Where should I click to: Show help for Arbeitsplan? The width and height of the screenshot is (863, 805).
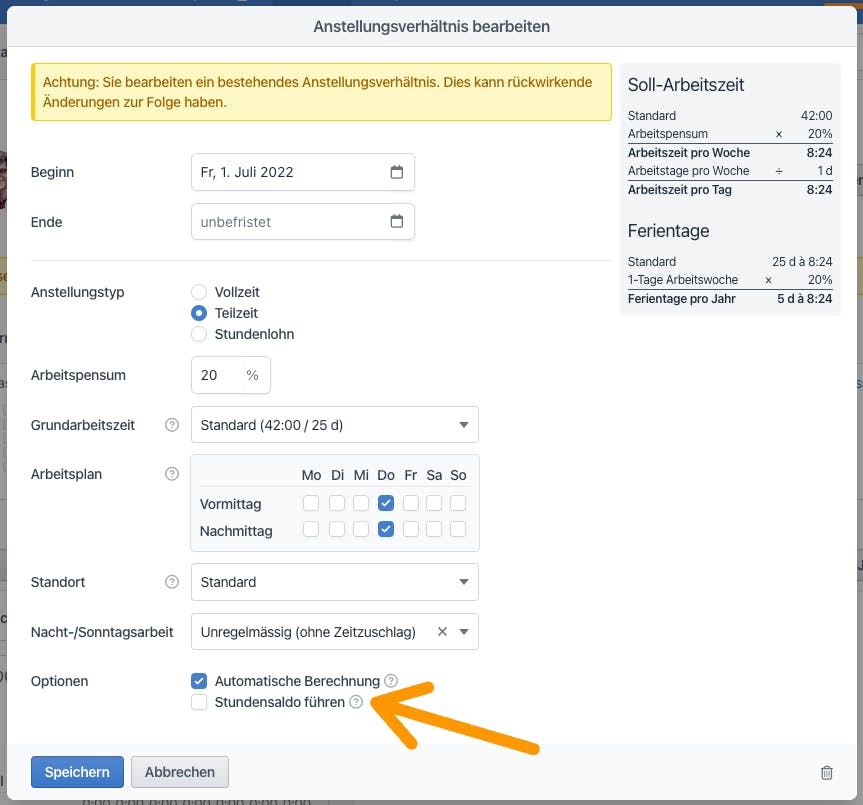[172, 474]
